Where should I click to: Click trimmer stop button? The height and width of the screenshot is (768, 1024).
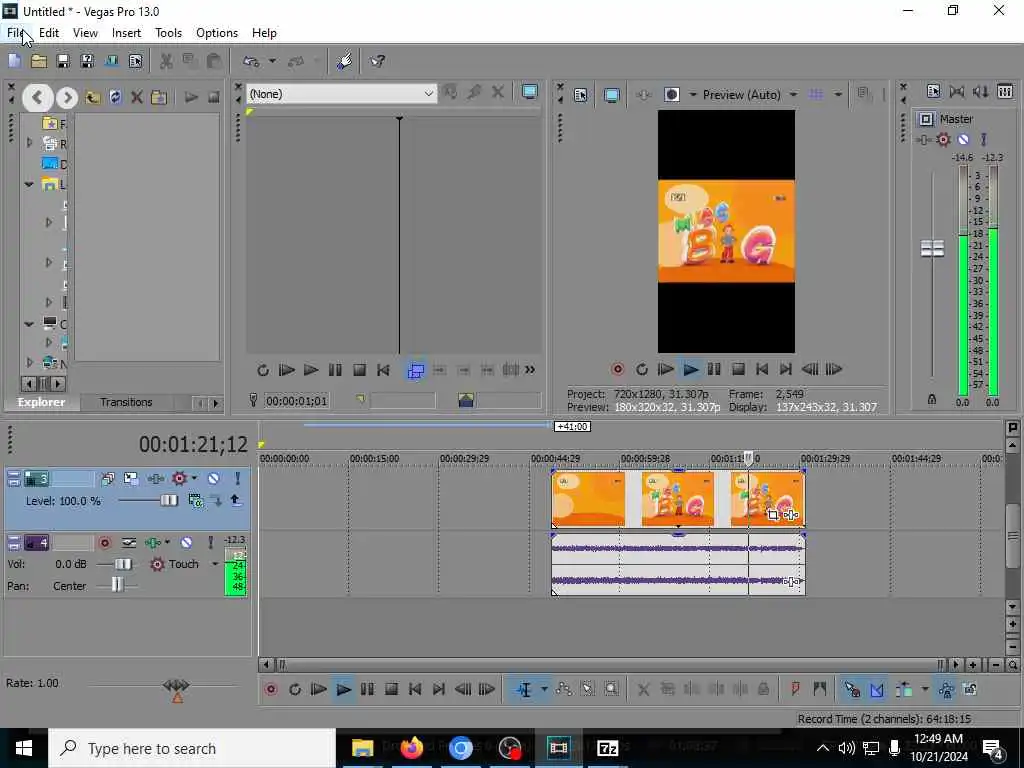359,370
